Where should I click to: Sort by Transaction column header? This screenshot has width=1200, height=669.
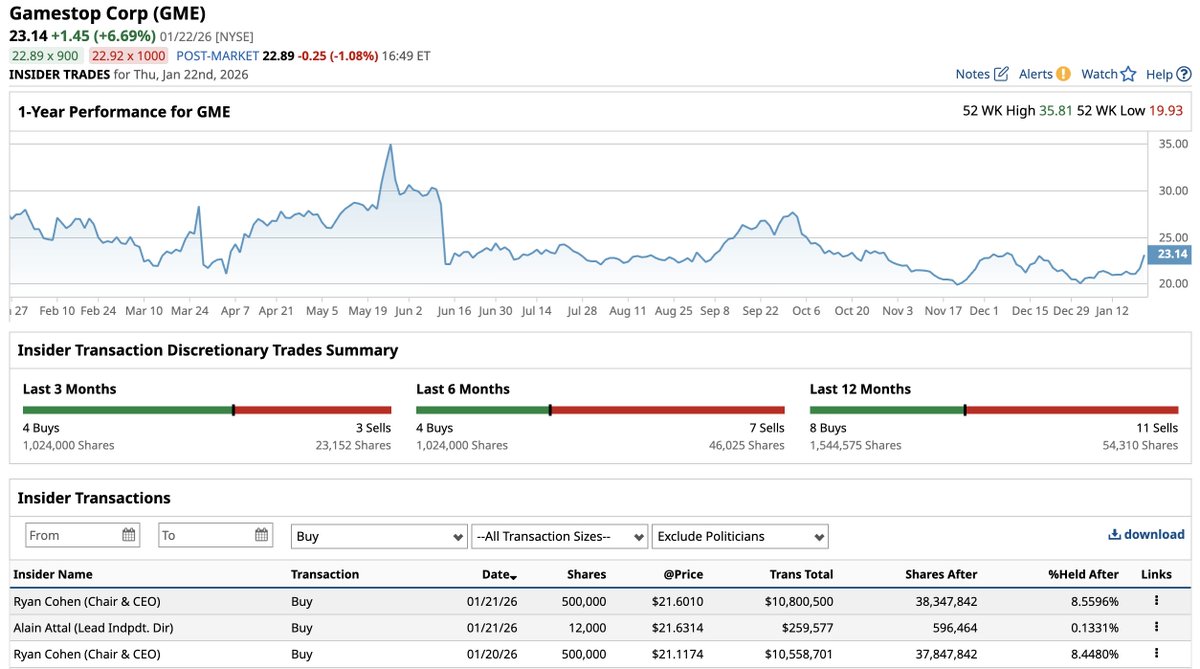click(x=325, y=574)
